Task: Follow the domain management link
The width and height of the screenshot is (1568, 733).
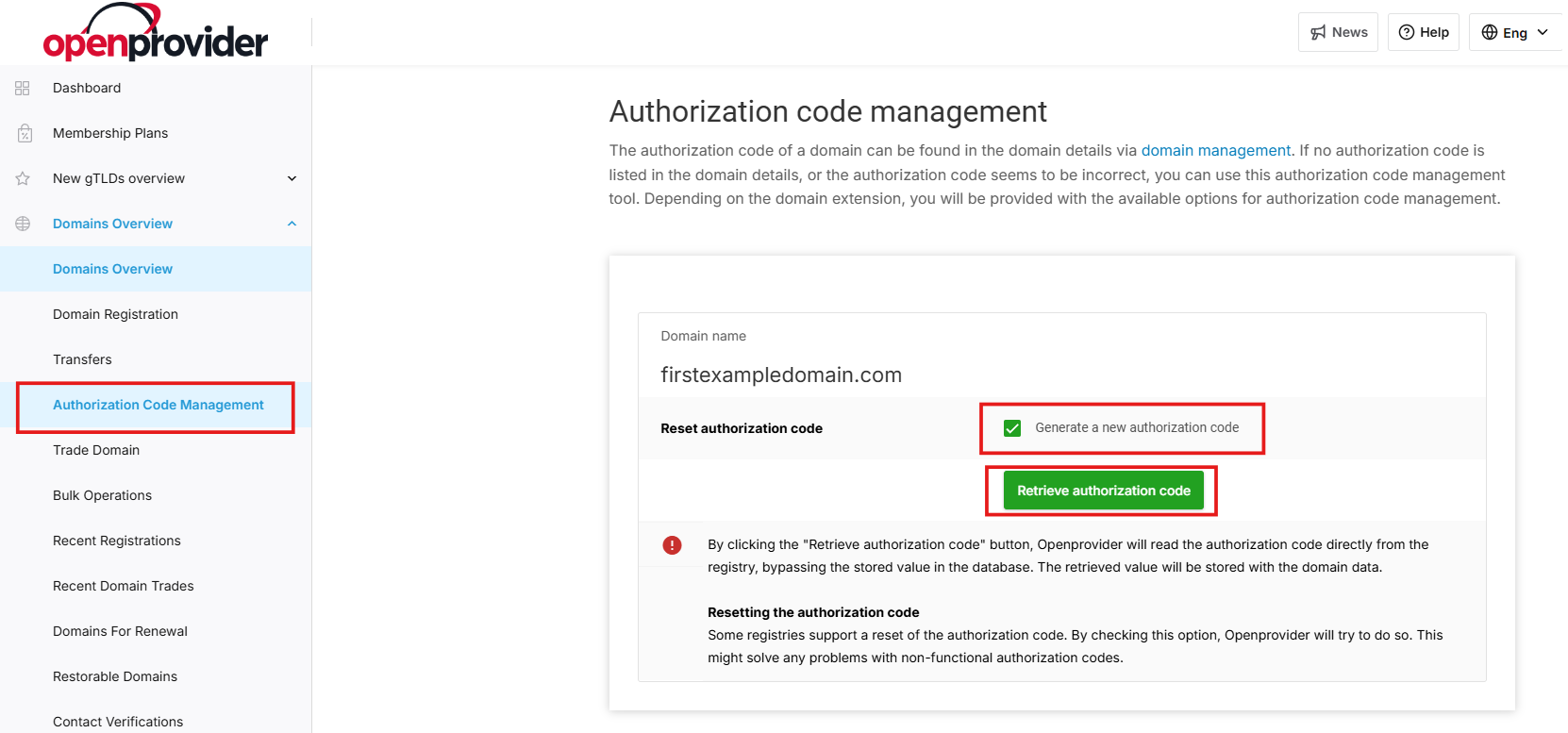Action: pyautogui.click(x=1216, y=150)
